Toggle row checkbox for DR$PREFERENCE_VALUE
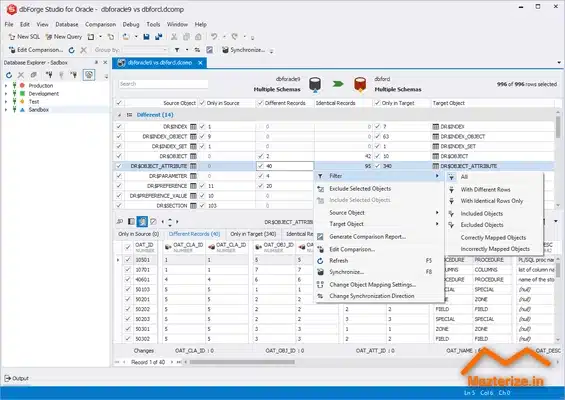This screenshot has width=565, height=400. pos(119,196)
